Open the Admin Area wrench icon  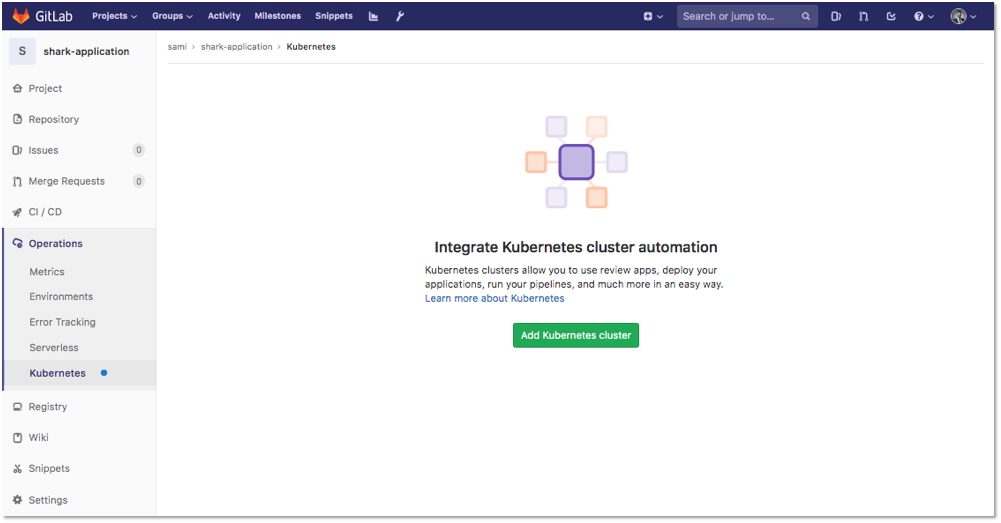400,17
